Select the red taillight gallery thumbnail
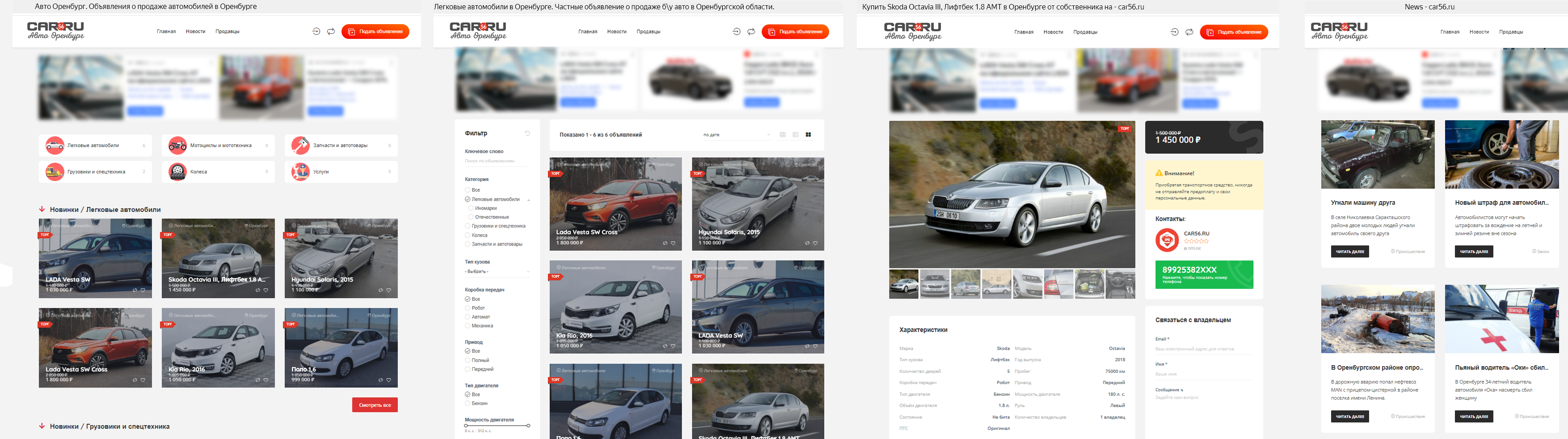 pos(1058,284)
